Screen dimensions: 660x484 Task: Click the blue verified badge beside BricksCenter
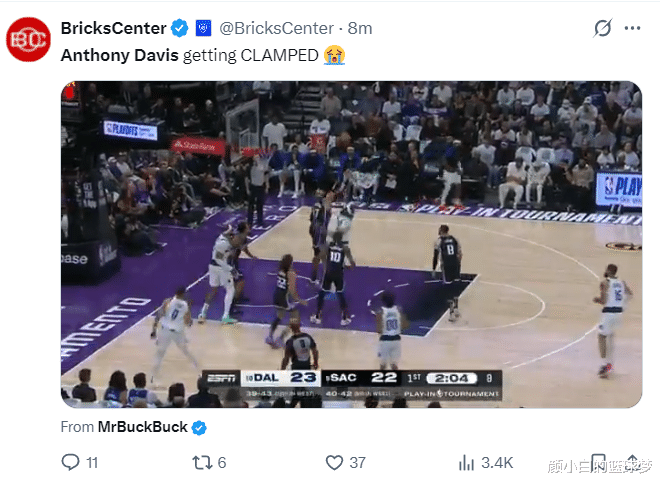[180, 27]
